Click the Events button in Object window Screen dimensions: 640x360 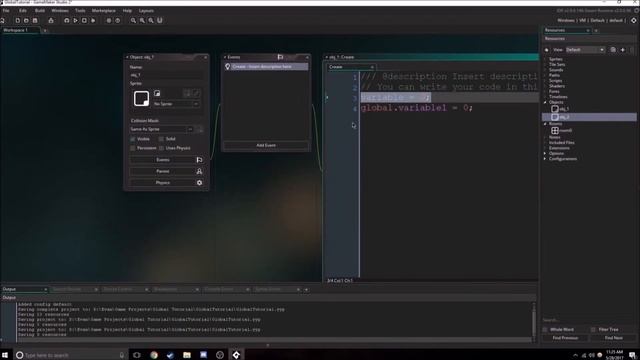pos(166,160)
